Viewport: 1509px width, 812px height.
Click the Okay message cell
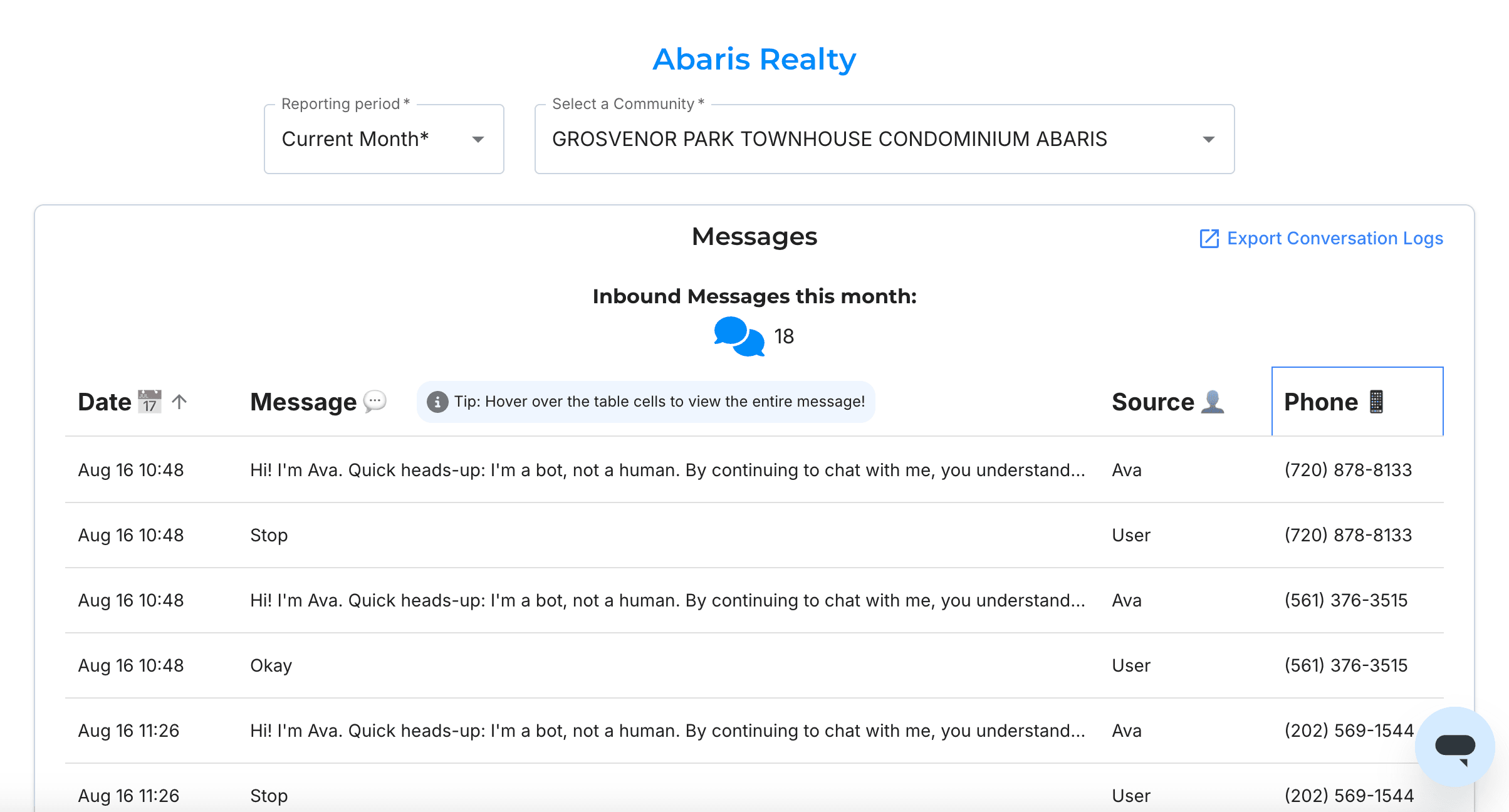pos(271,665)
